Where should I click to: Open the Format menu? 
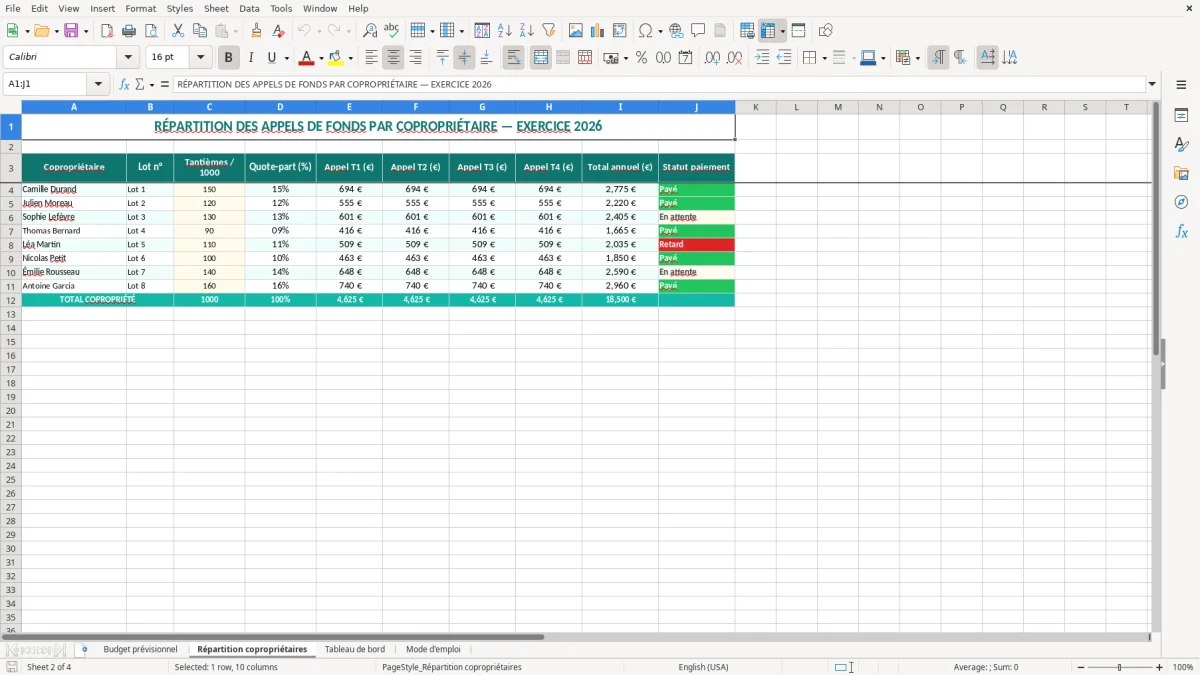pos(141,8)
